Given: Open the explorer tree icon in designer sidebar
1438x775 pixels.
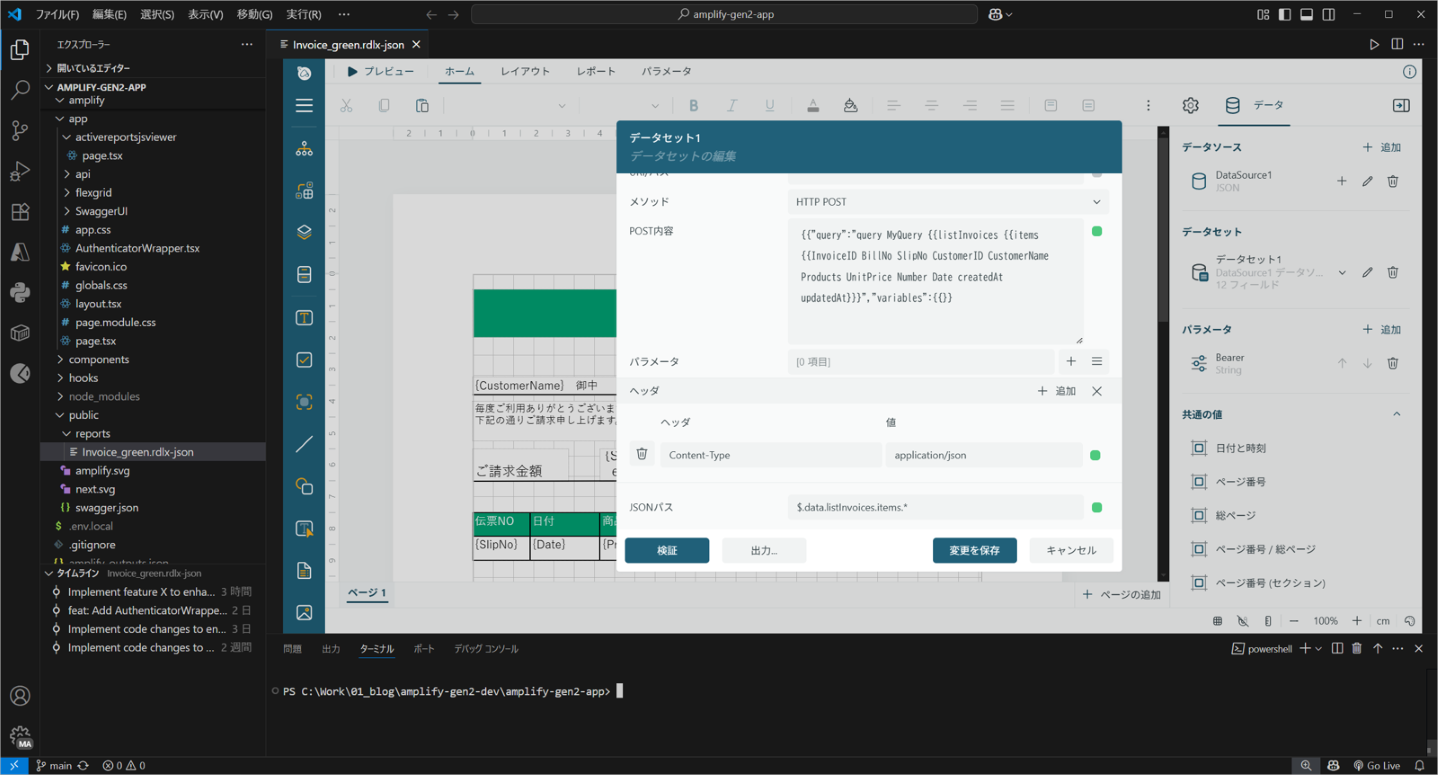Looking at the screenshot, I should click(x=304, y=149).
